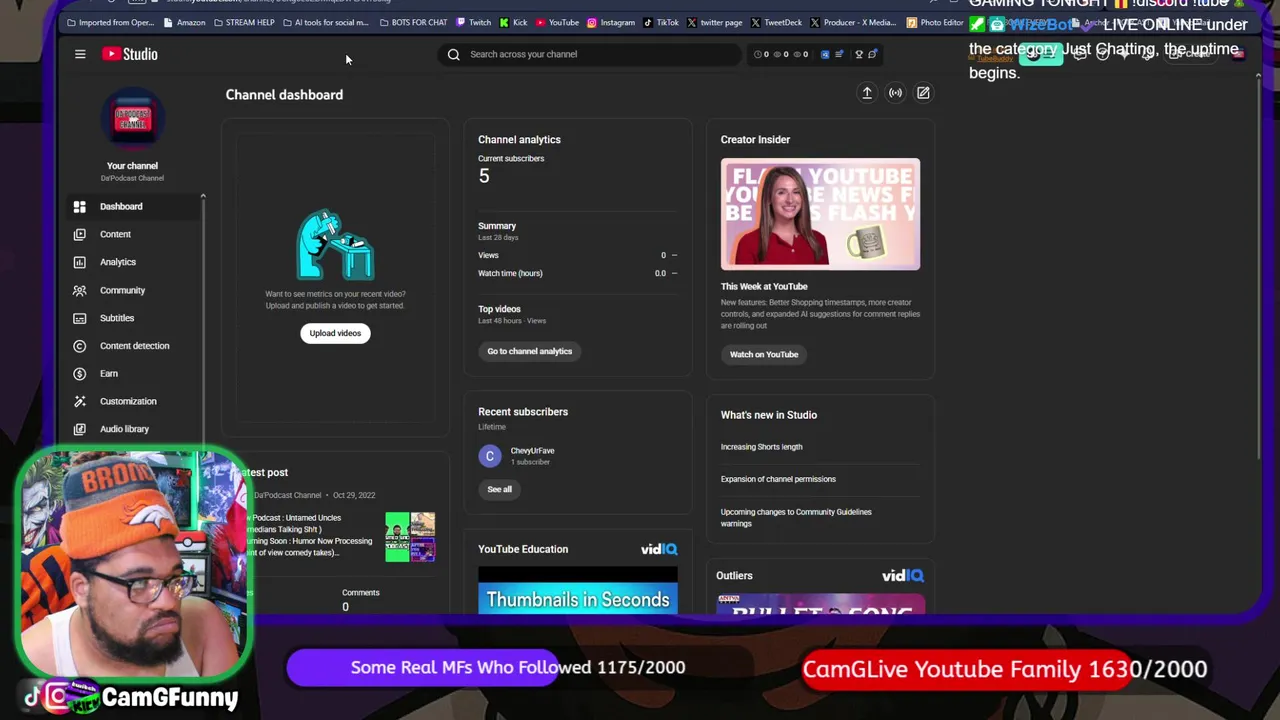Select Customization in the sidebar
The width and height of the screenshot is (1280, 720).
pyautogui.click(x=132, y=401)
